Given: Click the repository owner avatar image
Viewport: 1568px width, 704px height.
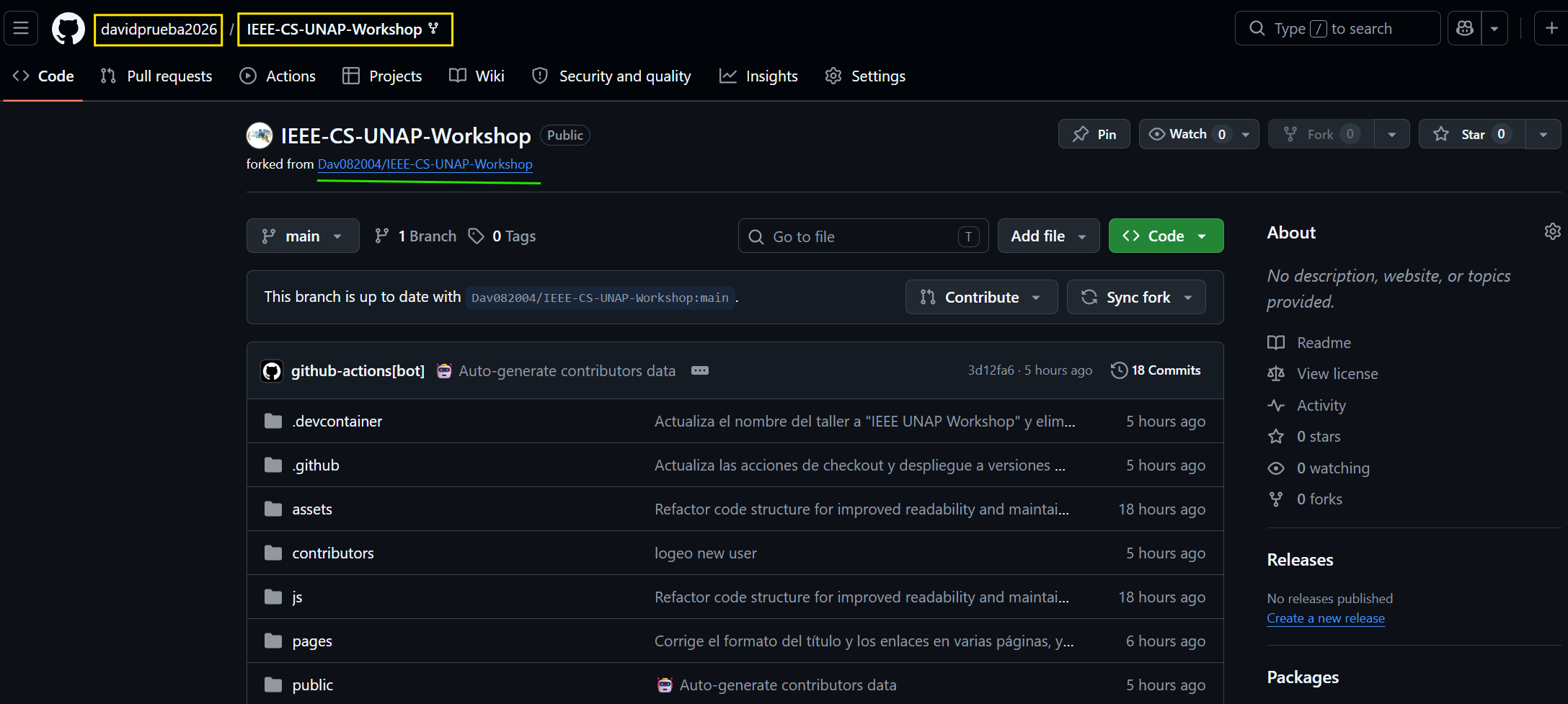Looking at the screenshot, I should (x=260, y=135).
